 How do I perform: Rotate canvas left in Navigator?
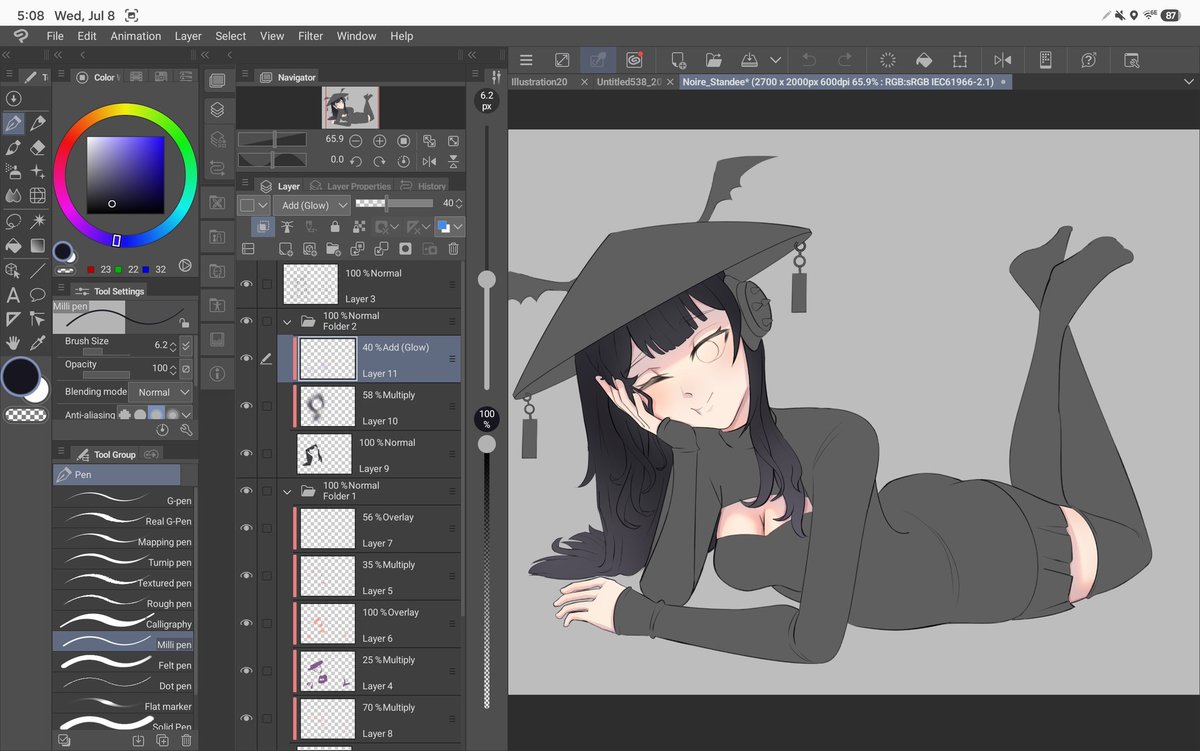pos(355,160)
